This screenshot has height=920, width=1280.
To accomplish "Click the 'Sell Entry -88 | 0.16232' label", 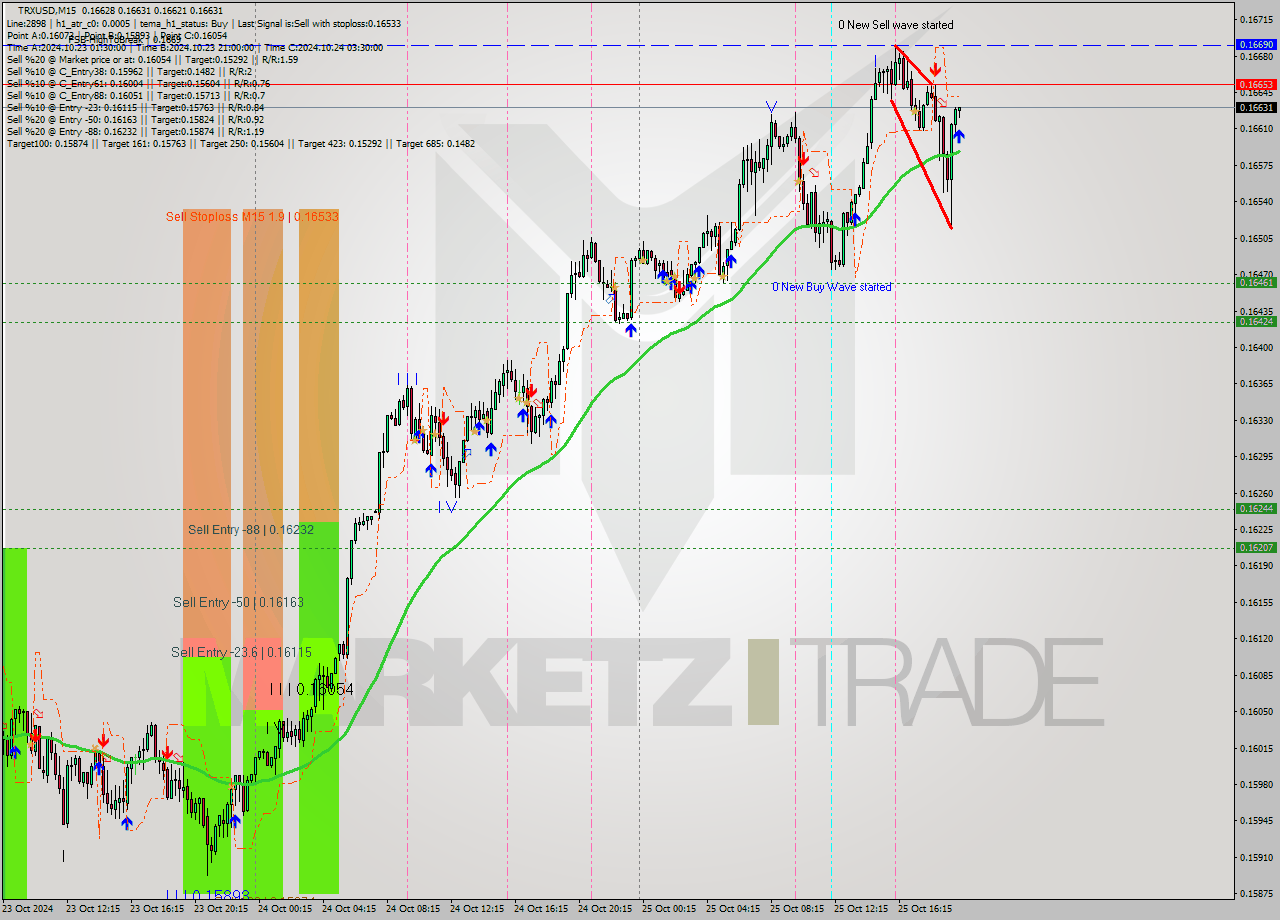I will [251, 530].
